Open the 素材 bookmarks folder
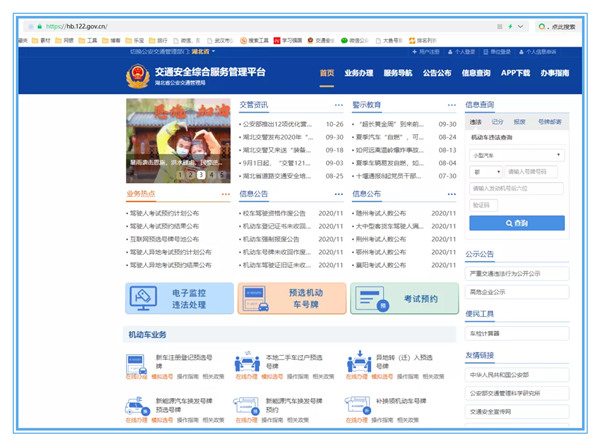 [41, 41]
